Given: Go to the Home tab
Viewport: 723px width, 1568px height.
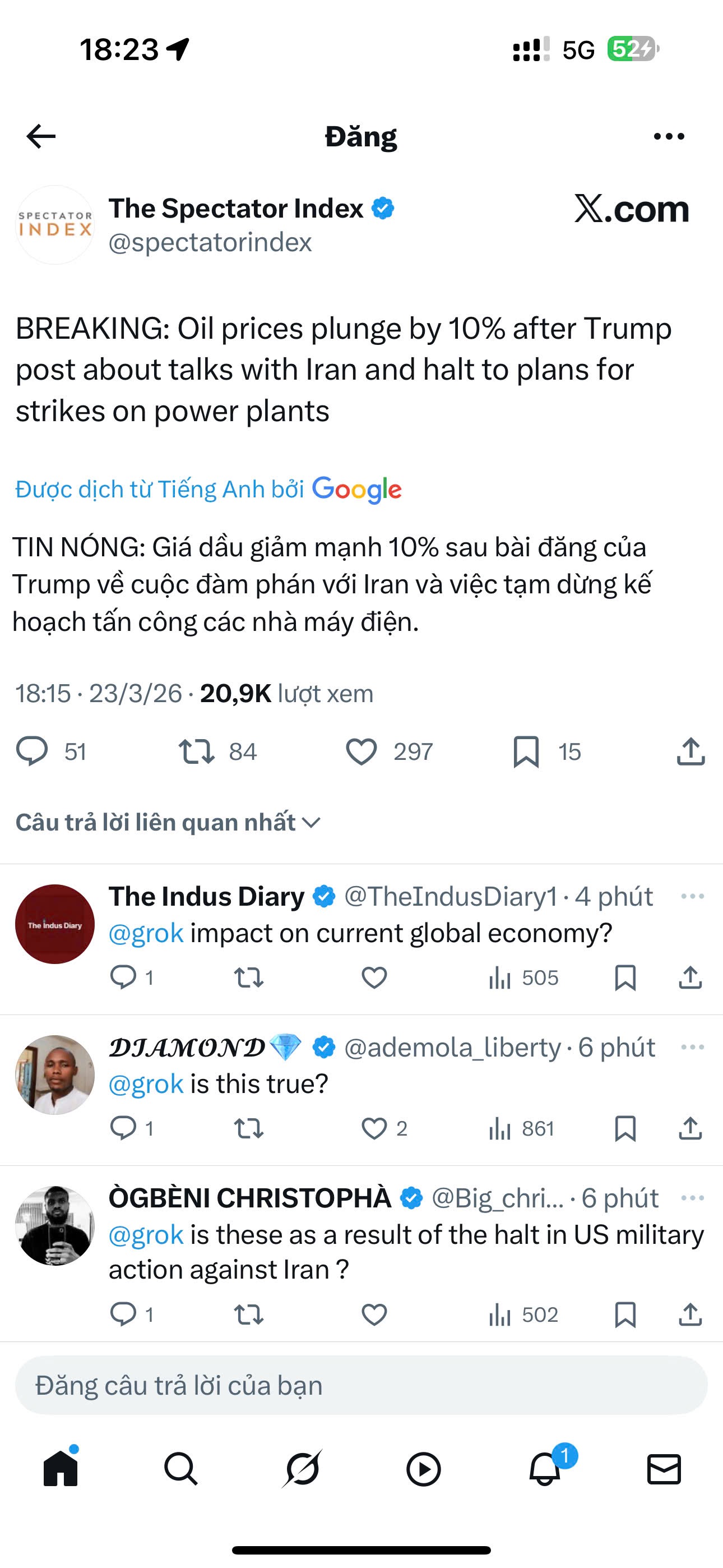Looking at the screenshot, I should click(x=61, y=1469).
